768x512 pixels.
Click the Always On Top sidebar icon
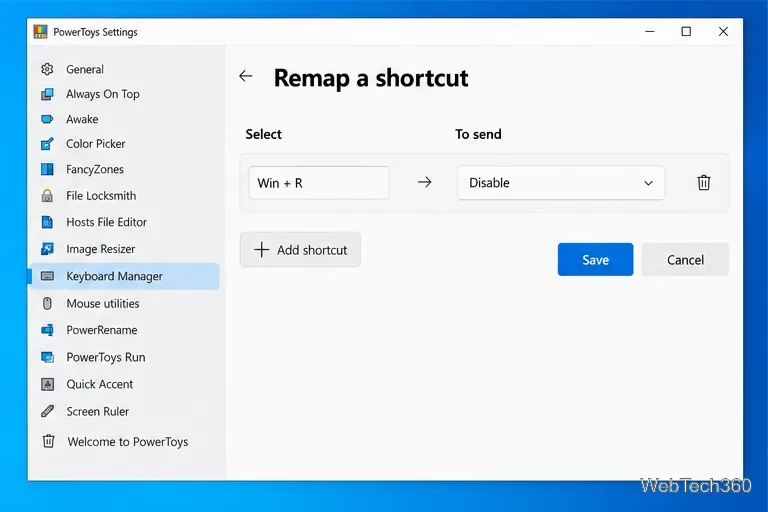point(47,94)
